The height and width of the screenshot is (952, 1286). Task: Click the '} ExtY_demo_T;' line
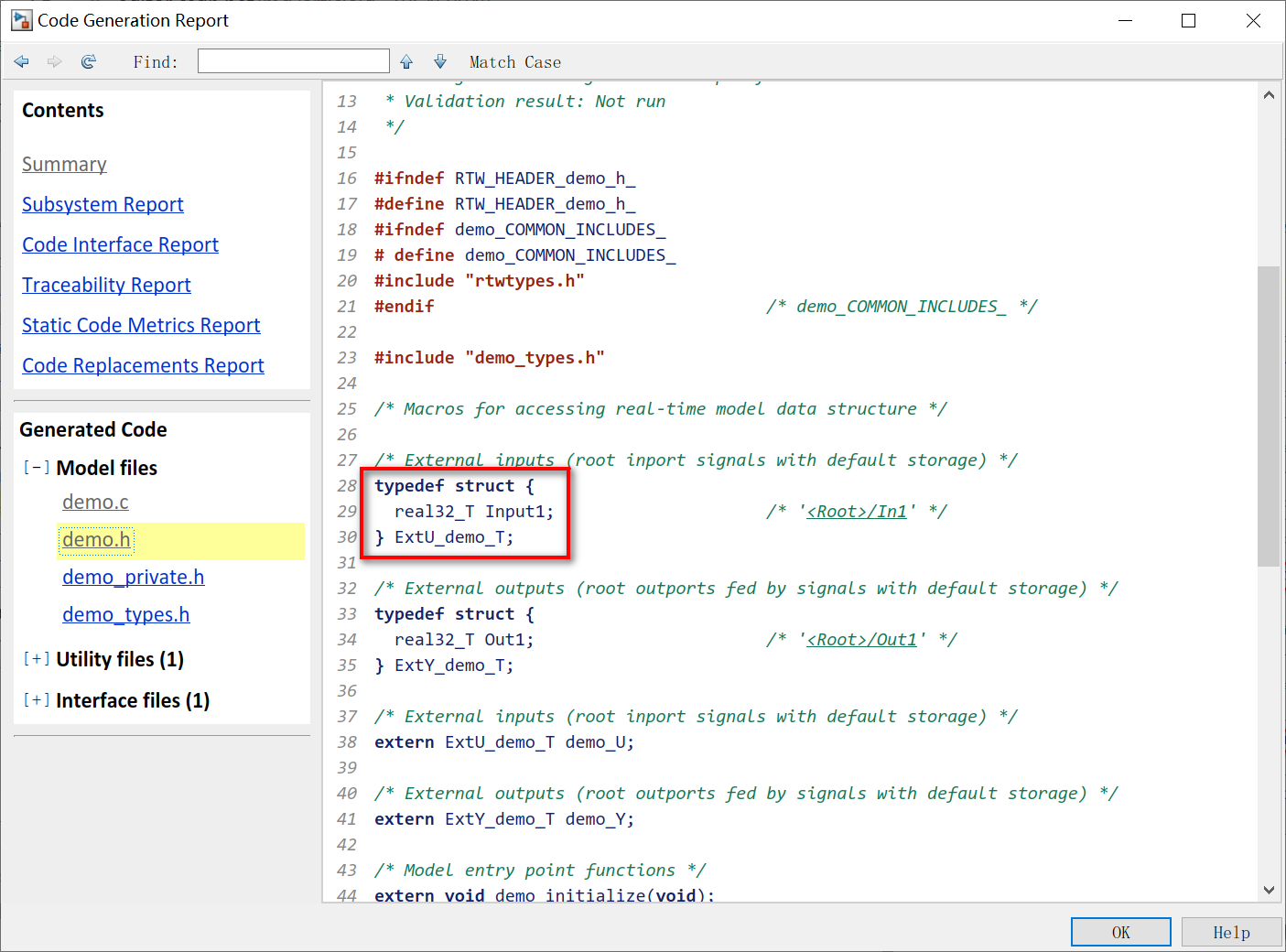(x=444, y=665)
